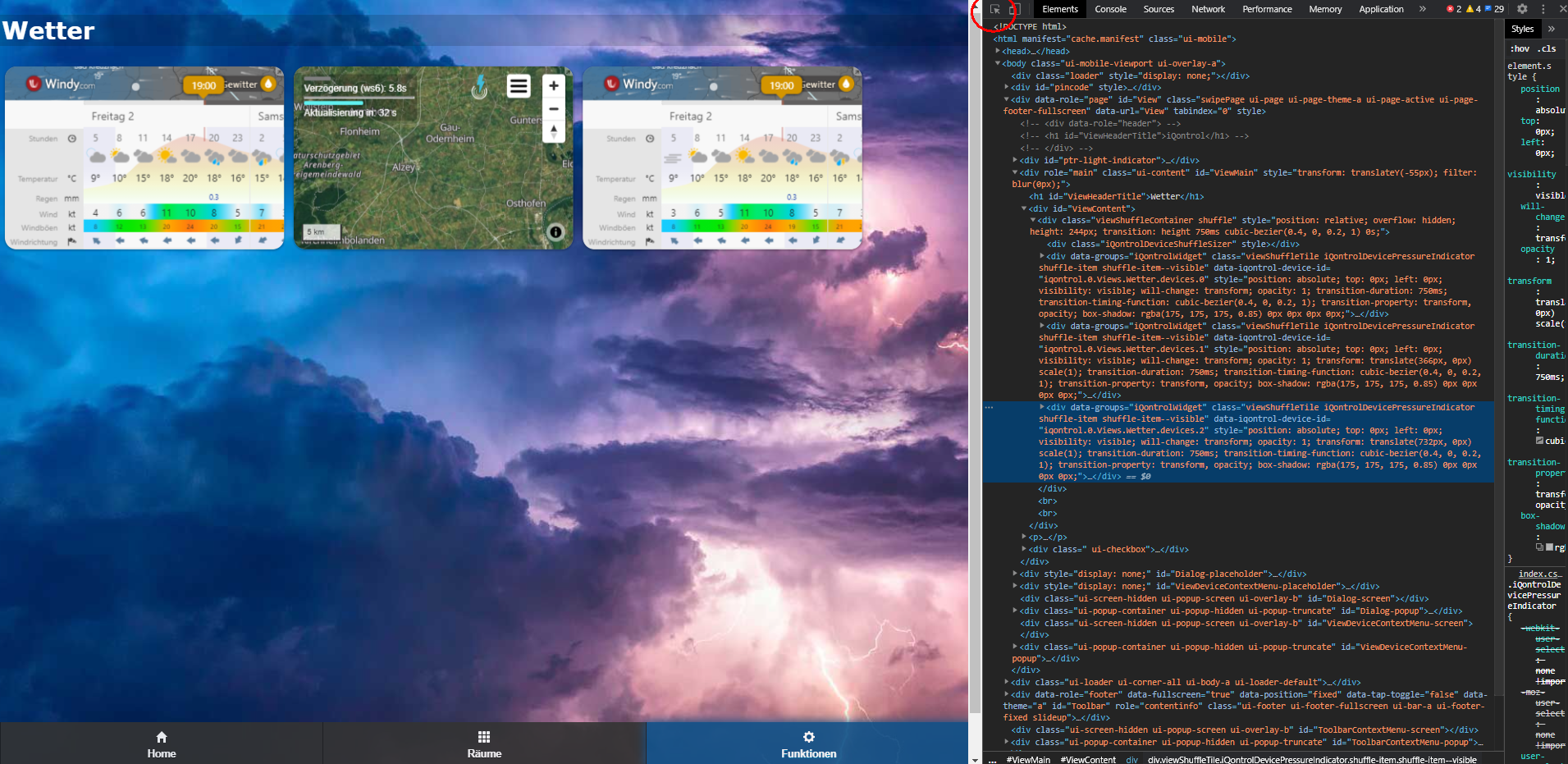1568x764 pixels.
Task: Click the yellow warning count badge
Action: point(1474,9)
